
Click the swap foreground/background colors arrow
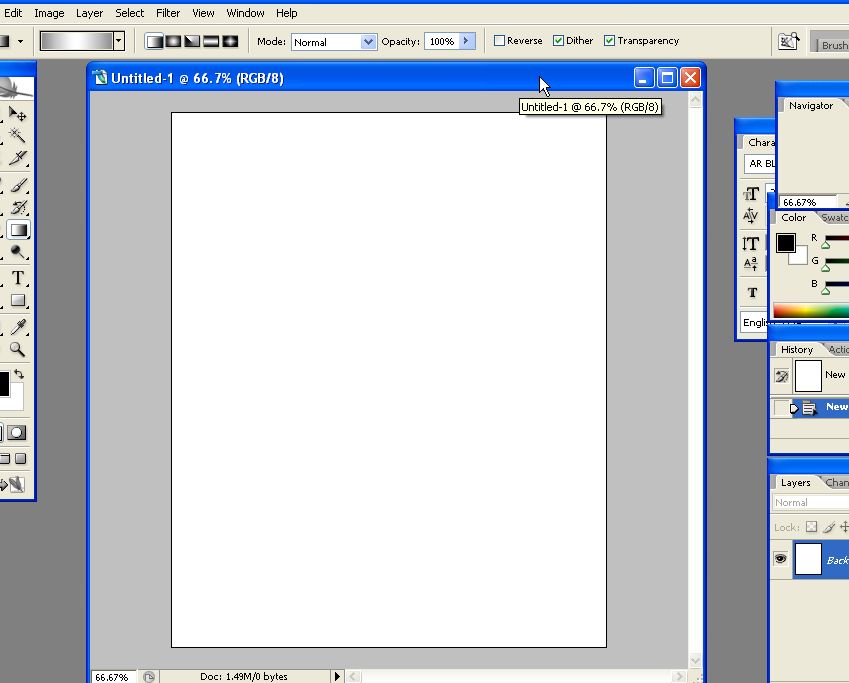click(x=18, y=375)
